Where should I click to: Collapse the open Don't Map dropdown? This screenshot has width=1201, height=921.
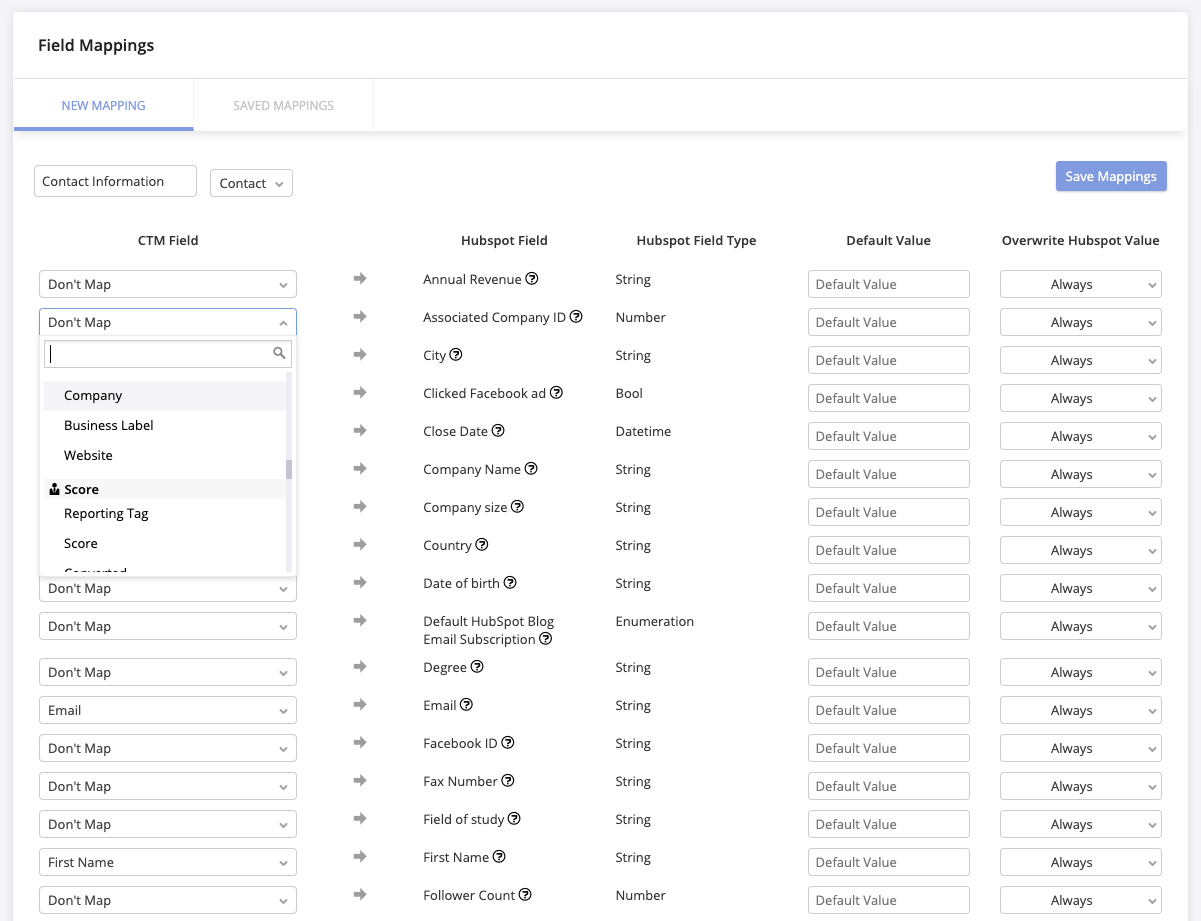click(283, 322)
